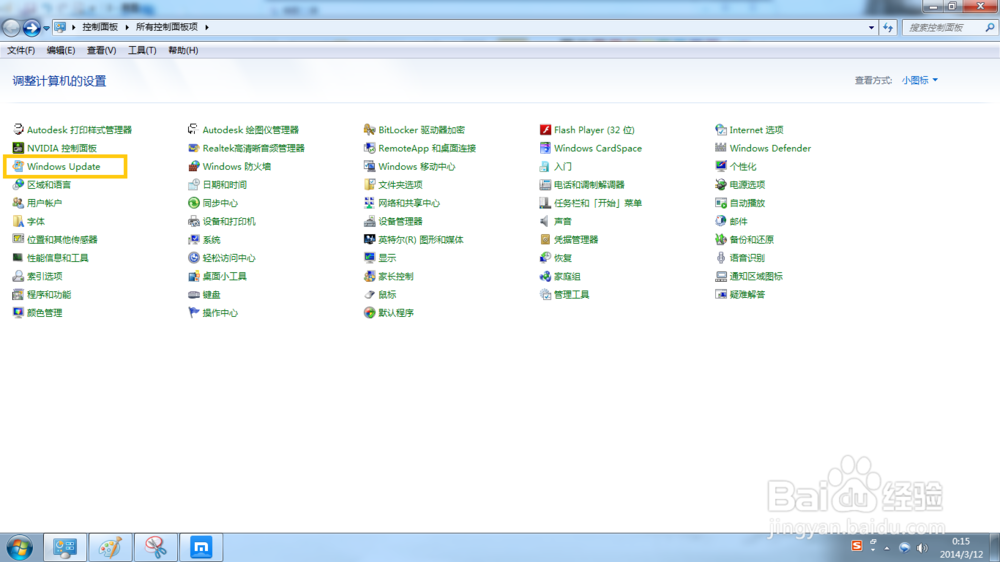Open the recent pages dropdown beside Forward
This screenshot has width=1000, height=562.
(46, 28)
